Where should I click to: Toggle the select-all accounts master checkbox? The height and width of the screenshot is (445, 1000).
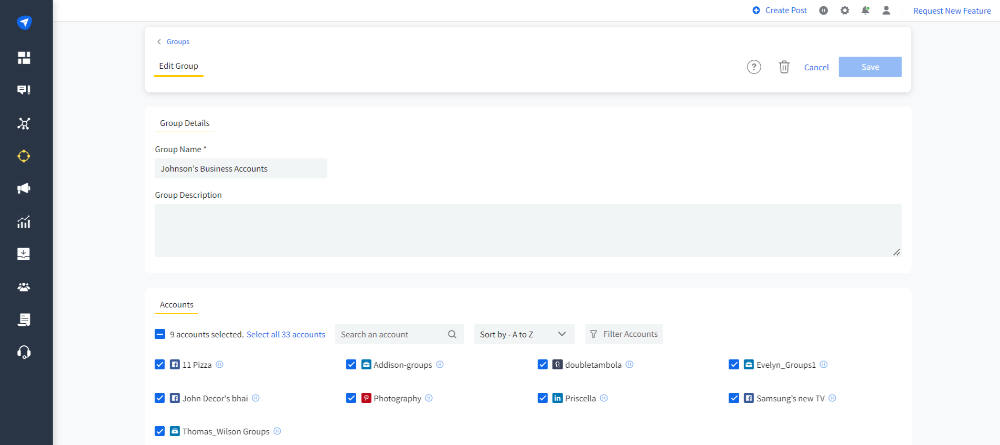[x=160, y=334]
